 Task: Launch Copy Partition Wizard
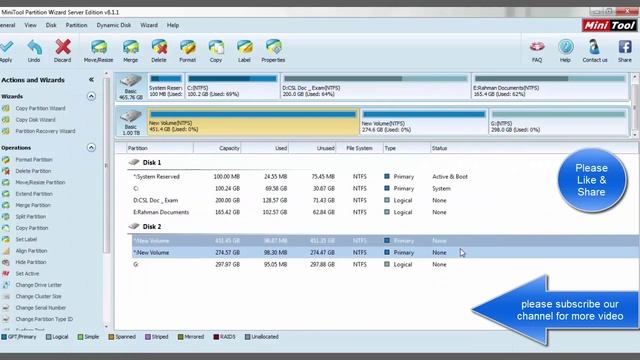point(40,109)
